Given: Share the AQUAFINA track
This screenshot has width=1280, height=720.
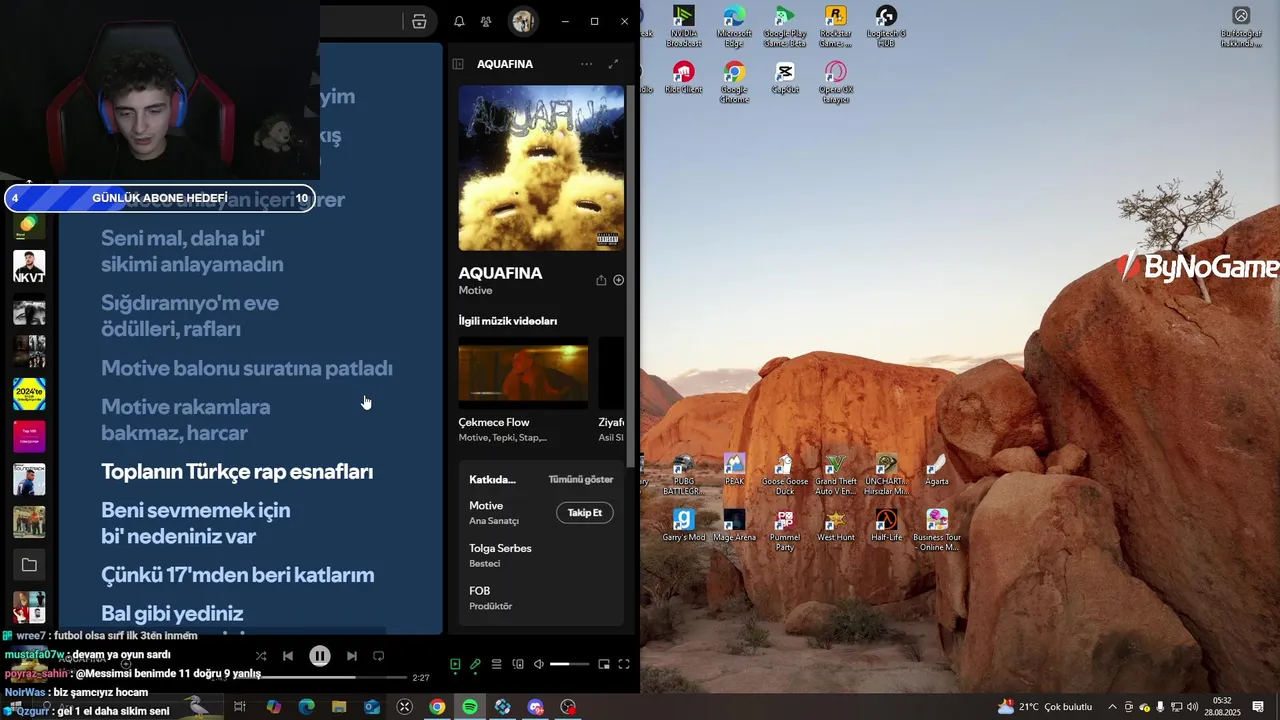Looking at the screenshot, I should pos(601,281).
